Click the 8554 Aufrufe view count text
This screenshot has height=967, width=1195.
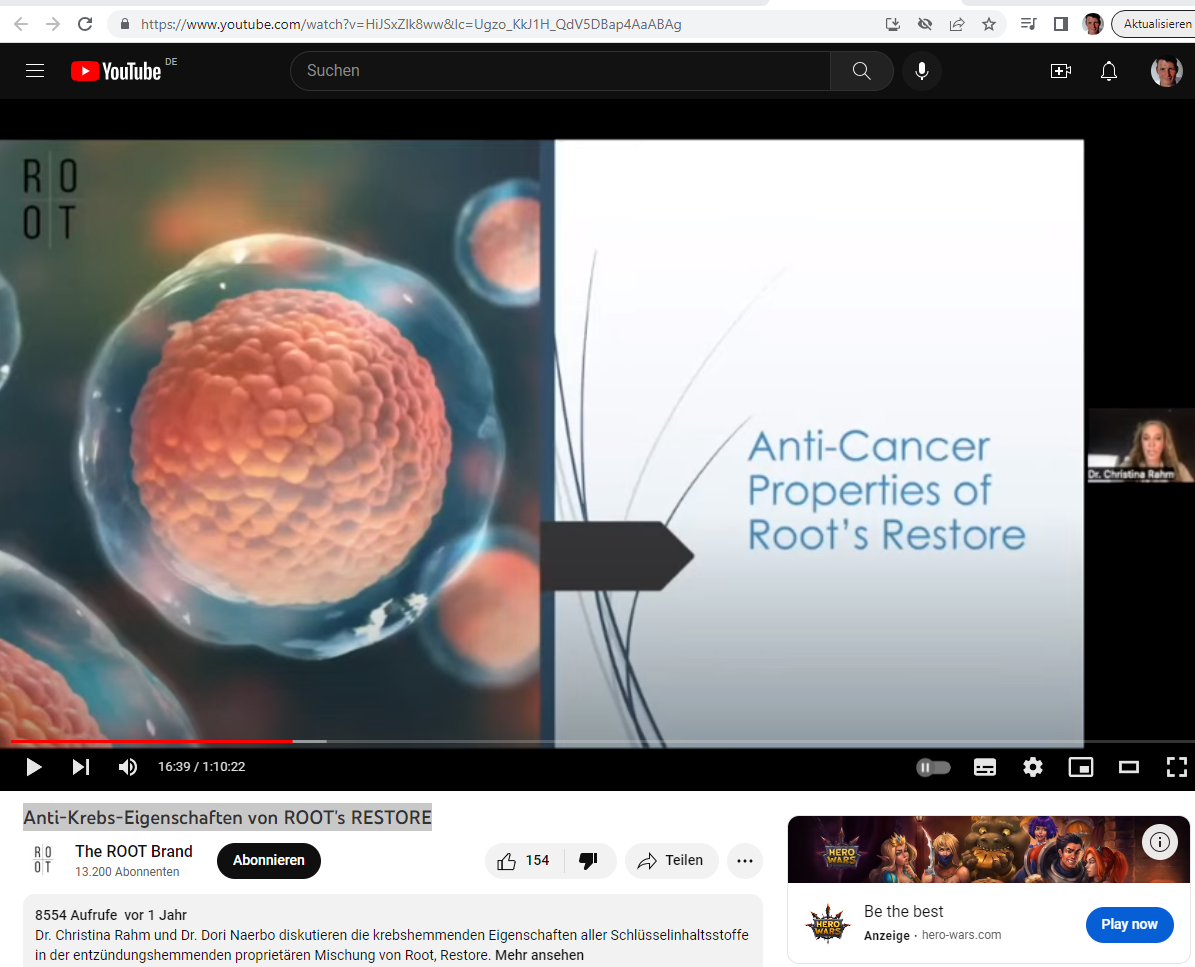coord(76,915)
